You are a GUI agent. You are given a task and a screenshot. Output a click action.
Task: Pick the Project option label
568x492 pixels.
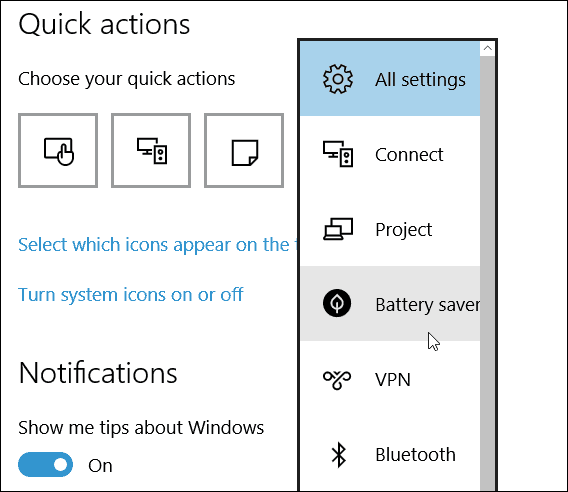tap(404, 230)
